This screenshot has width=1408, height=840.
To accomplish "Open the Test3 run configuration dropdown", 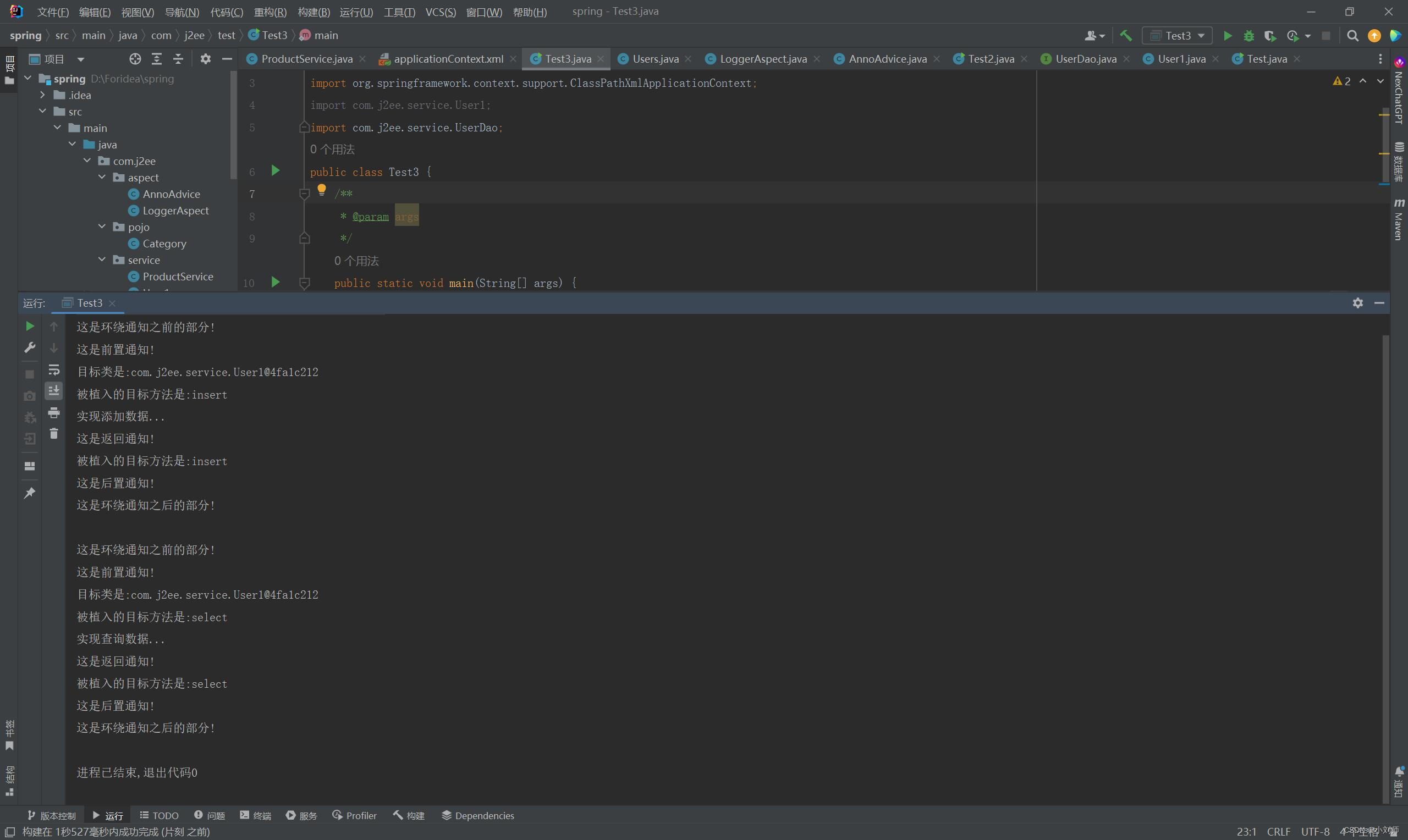I will click(1177, 36).
